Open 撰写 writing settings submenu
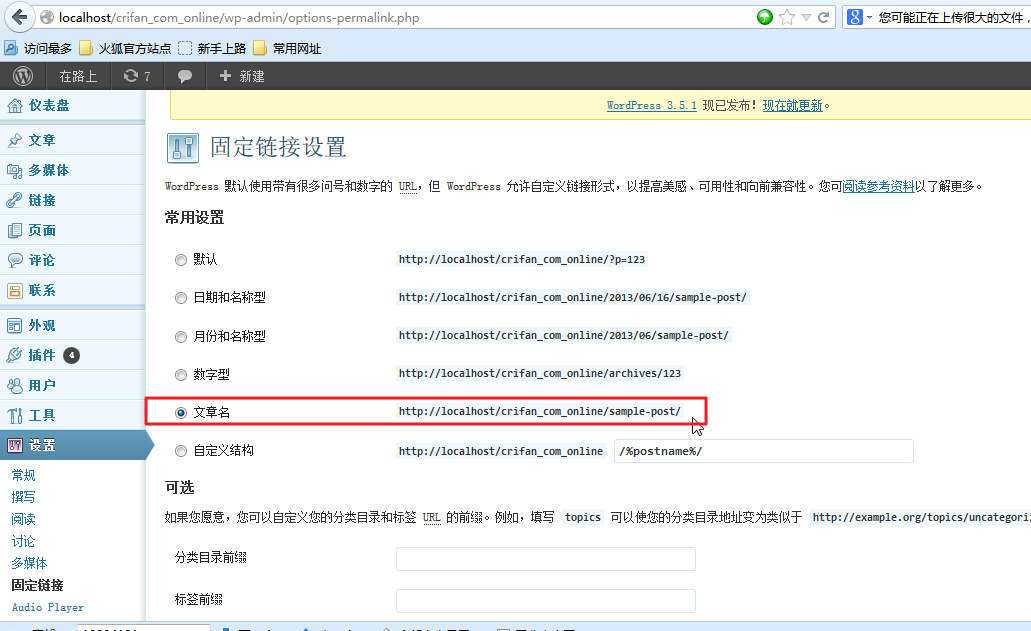Screen dimensions: 1031x631 [24, 497]
